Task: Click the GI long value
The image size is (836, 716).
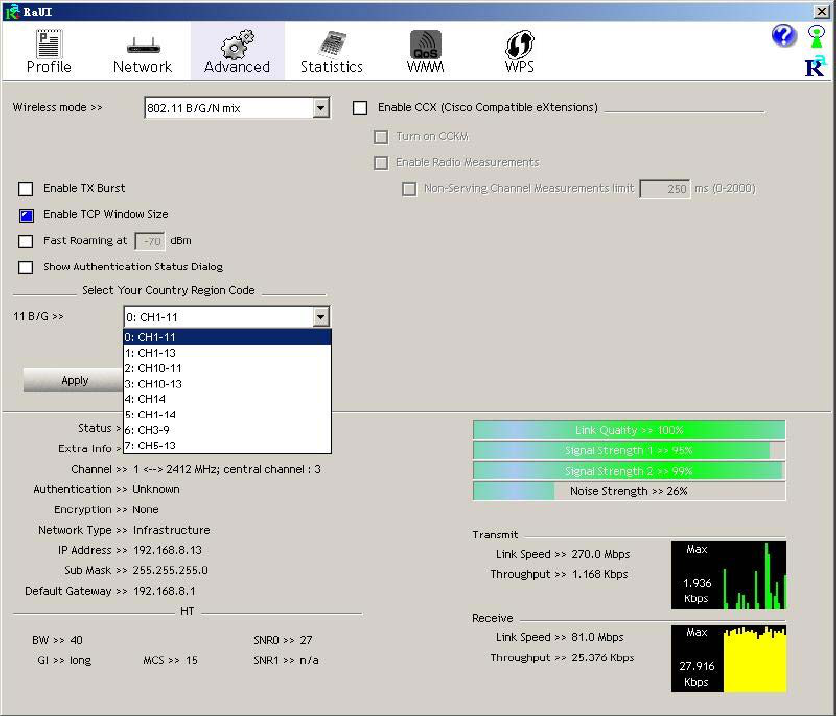Action: click(81, 661)
